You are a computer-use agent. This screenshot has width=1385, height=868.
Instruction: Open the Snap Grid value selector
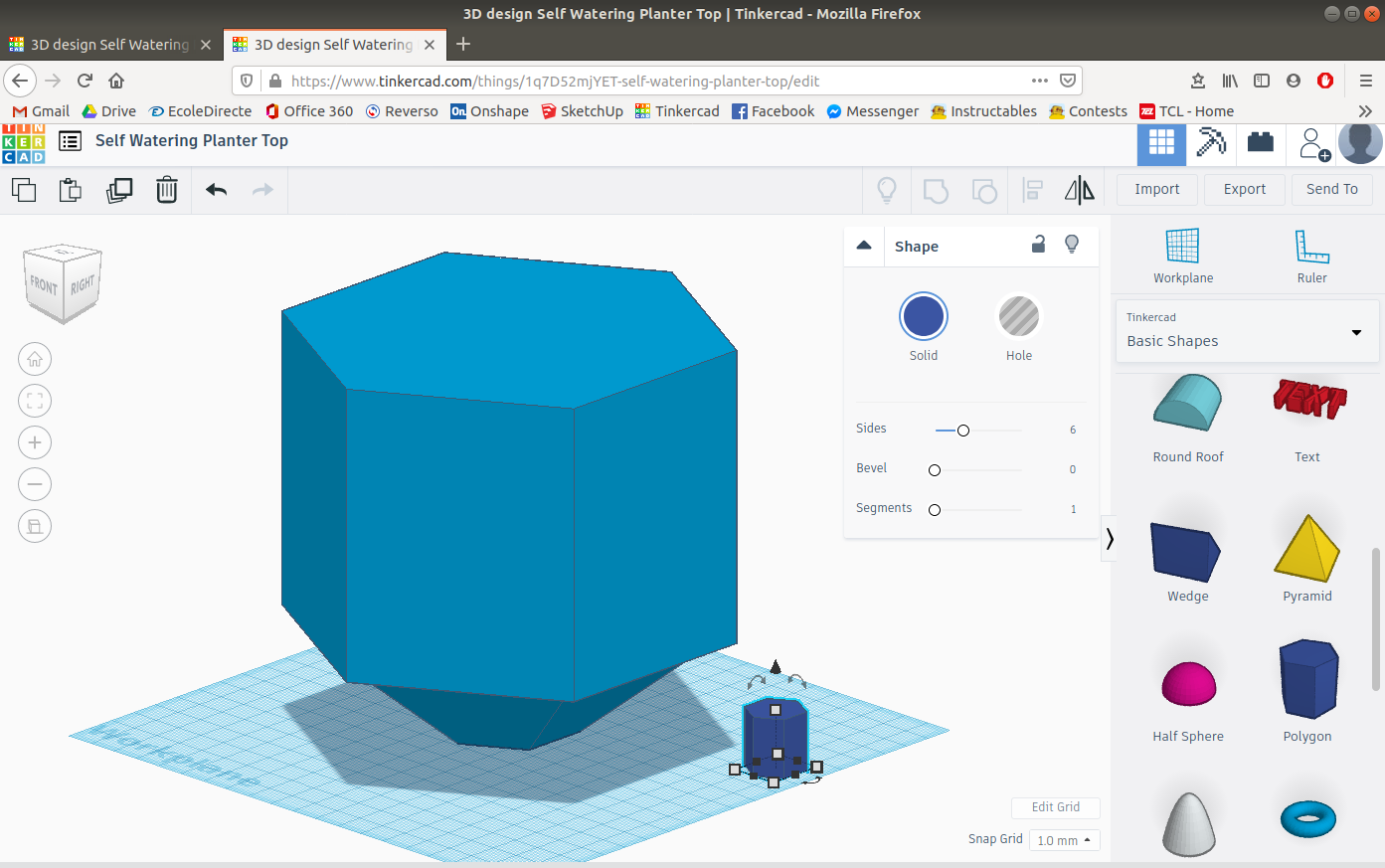[x=1064, y=840]
